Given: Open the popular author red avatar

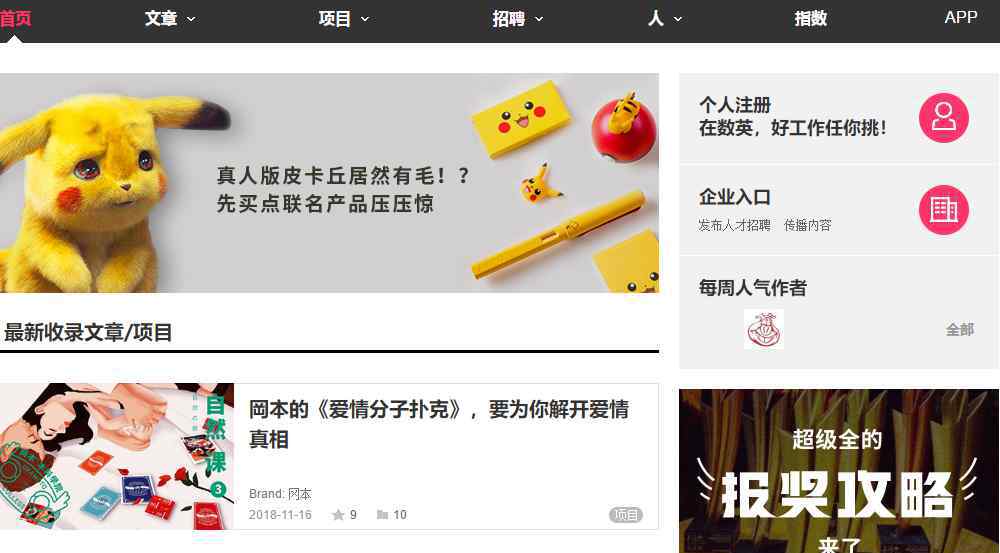Looking at the screenshot, I should [763, 329].
